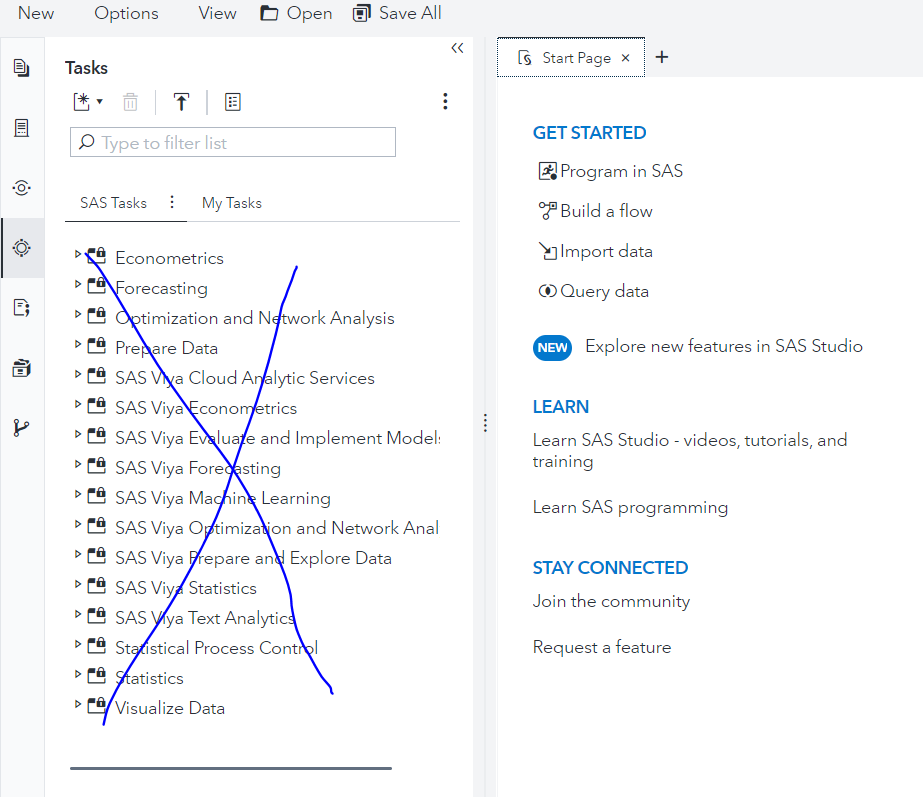Click inside the task filter search field
This screenshot has width=923, height=797.
click(232, 142)
